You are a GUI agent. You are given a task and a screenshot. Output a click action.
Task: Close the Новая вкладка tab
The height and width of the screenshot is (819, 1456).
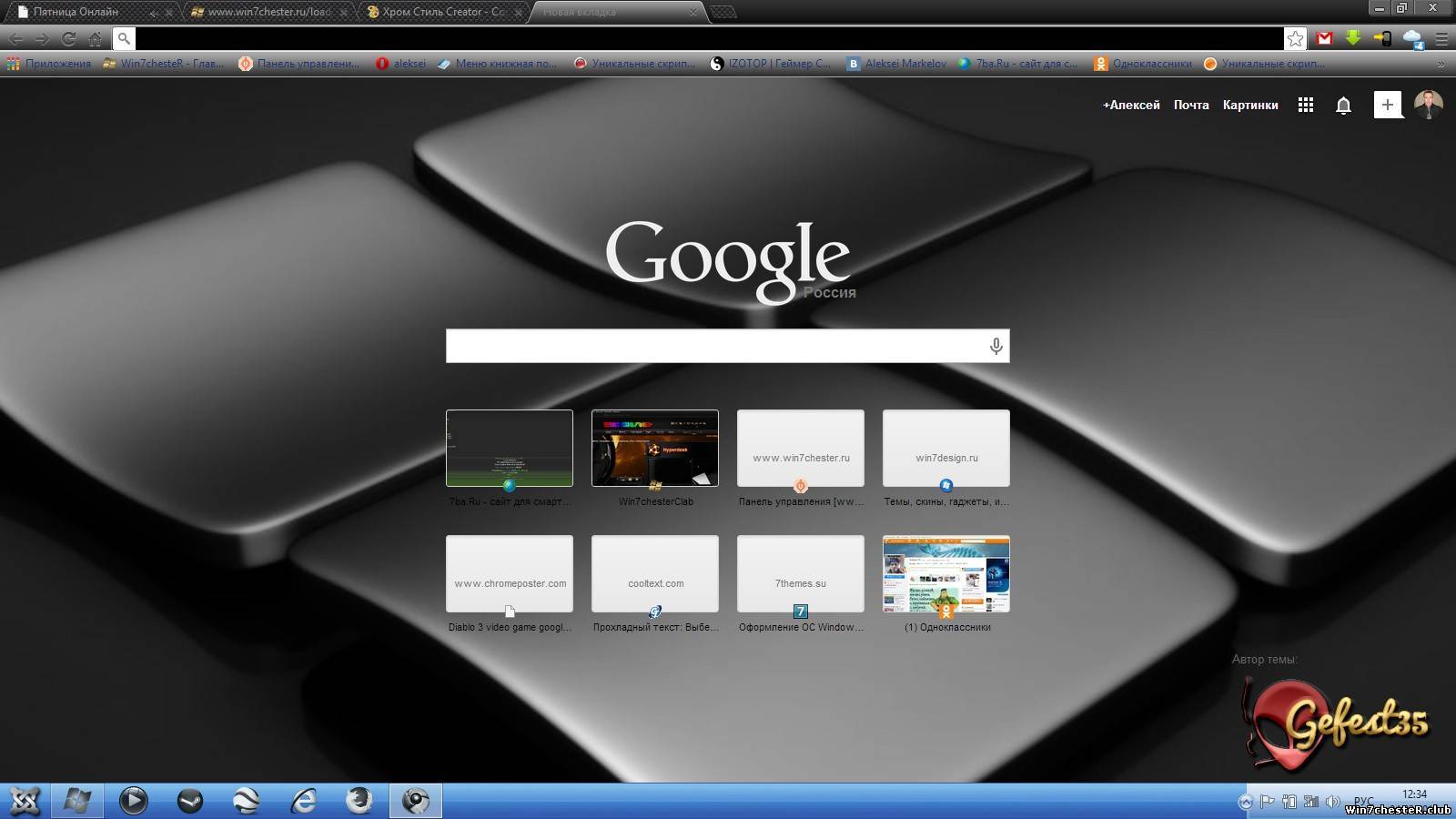pyautogui.click(x=693, y=12)
